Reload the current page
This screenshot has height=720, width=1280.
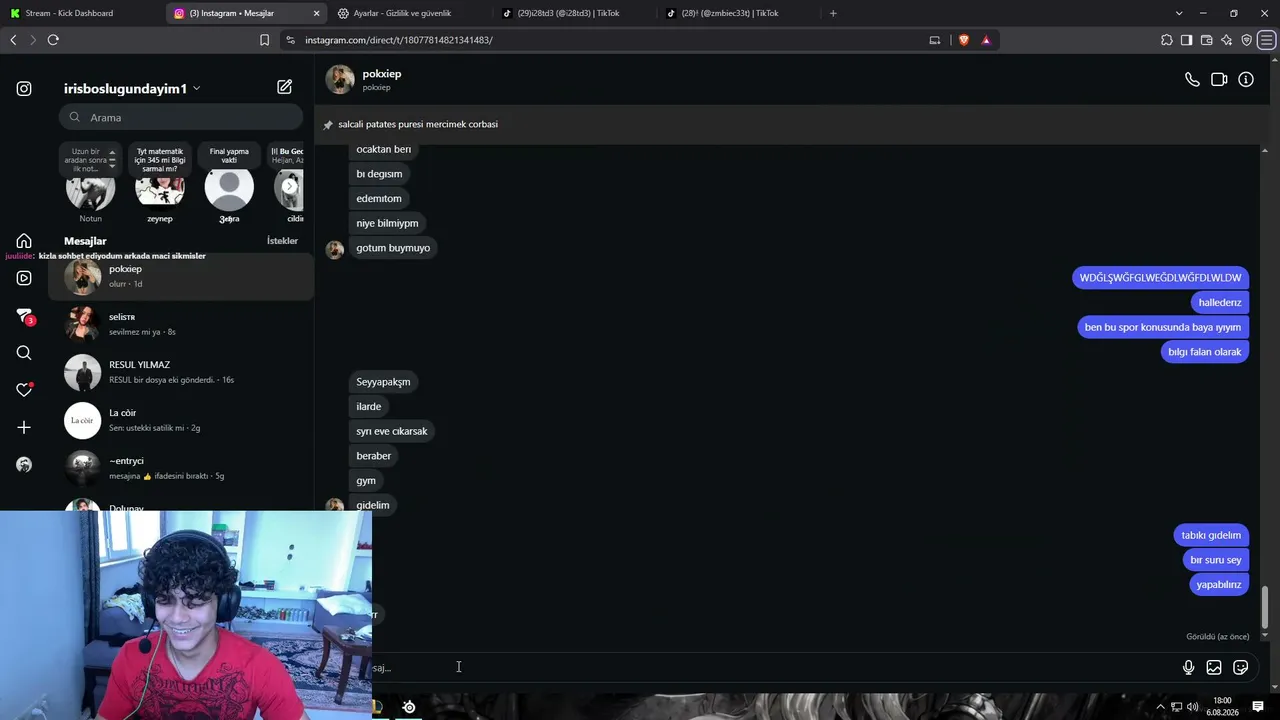coord(53,40)
